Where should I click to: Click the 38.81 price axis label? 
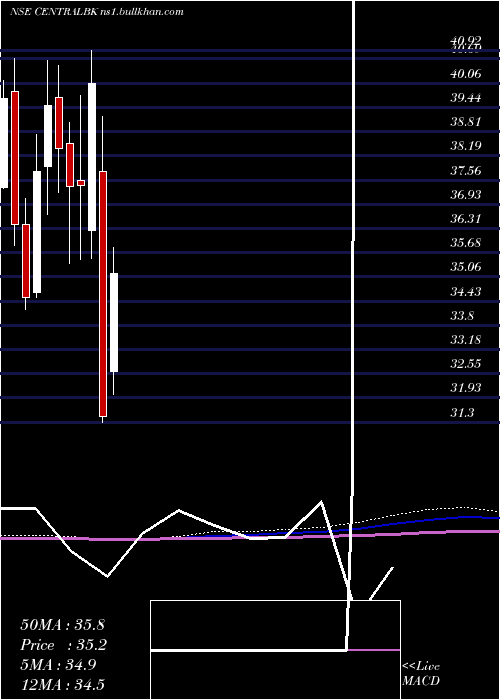click(x=466, y=121)
